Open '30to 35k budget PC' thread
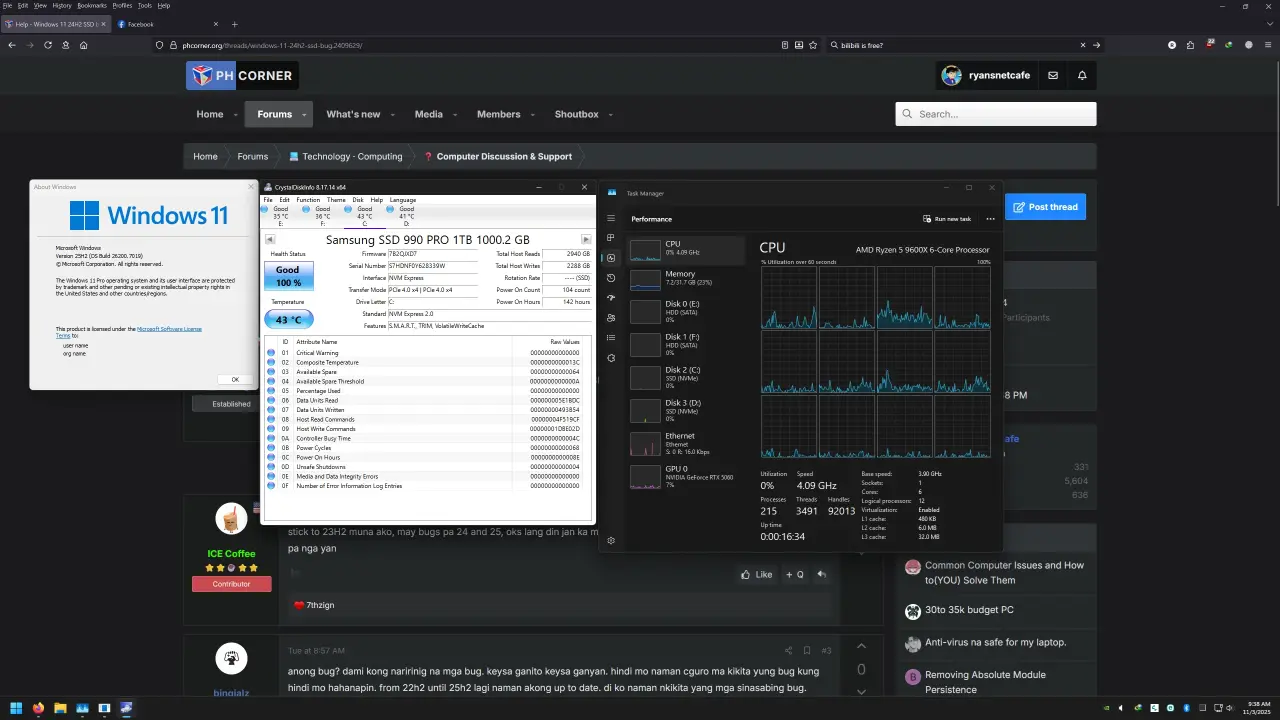The height and width of the screenshot is (720, 1280). [x=969, y=610]
